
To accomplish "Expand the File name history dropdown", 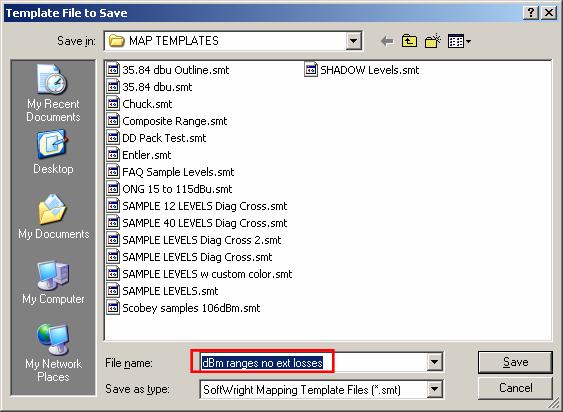I will click(x=434, y=362).
